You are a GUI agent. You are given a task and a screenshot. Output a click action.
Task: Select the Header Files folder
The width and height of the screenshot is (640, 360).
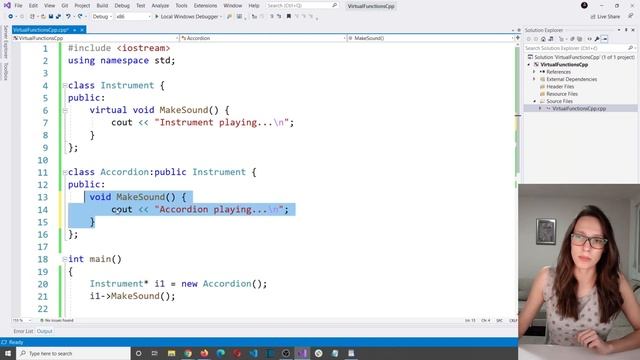[x=560, y=87]
